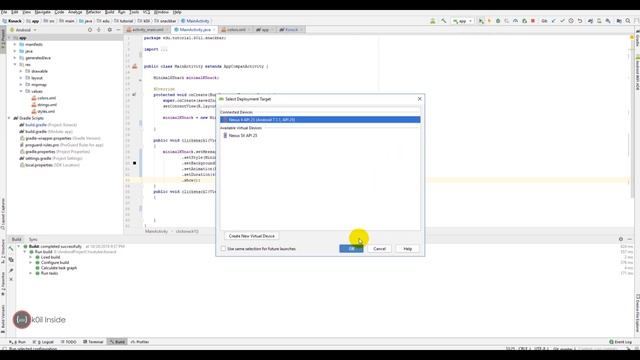Click the Profile app gauge icon

coord(515,21)
